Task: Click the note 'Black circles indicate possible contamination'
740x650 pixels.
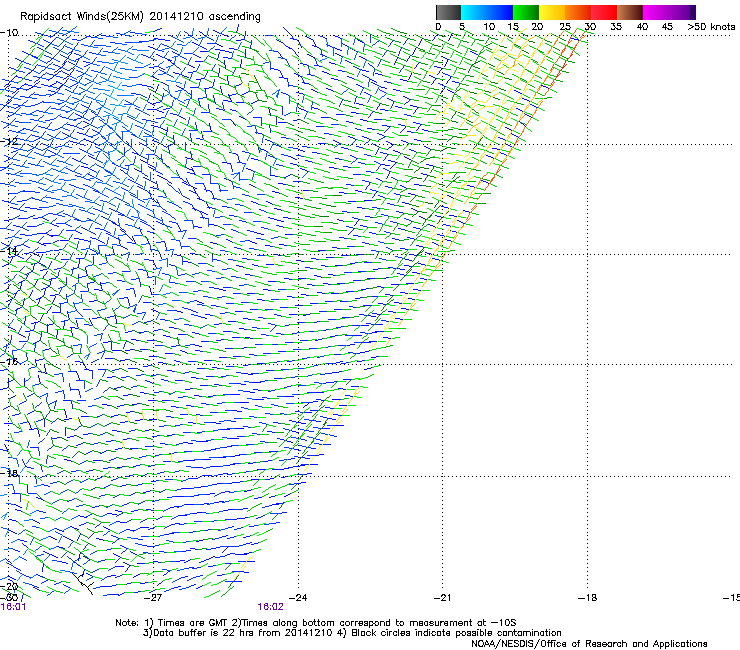Action: click(x=456, y=633)
